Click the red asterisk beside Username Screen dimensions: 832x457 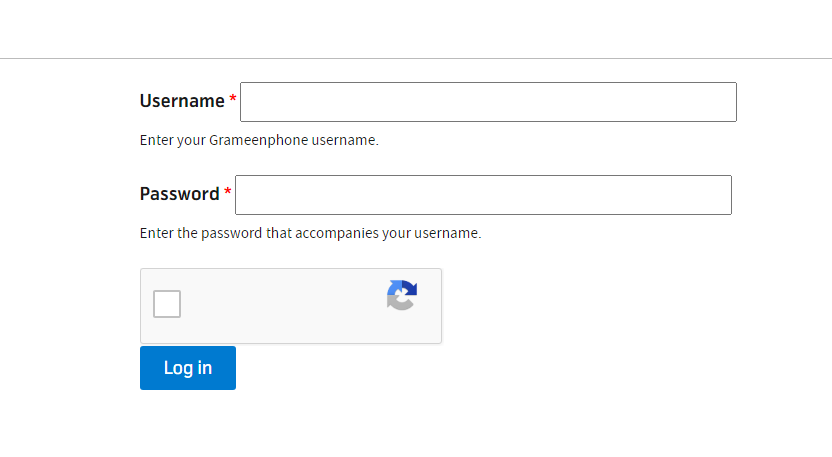(x=232, y=98)
